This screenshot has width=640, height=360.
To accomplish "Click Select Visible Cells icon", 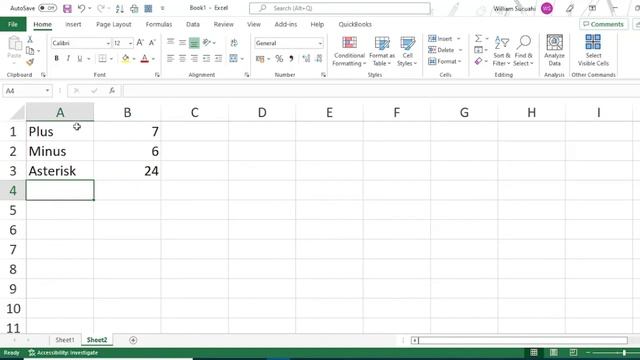I will (x=593, y=50).
